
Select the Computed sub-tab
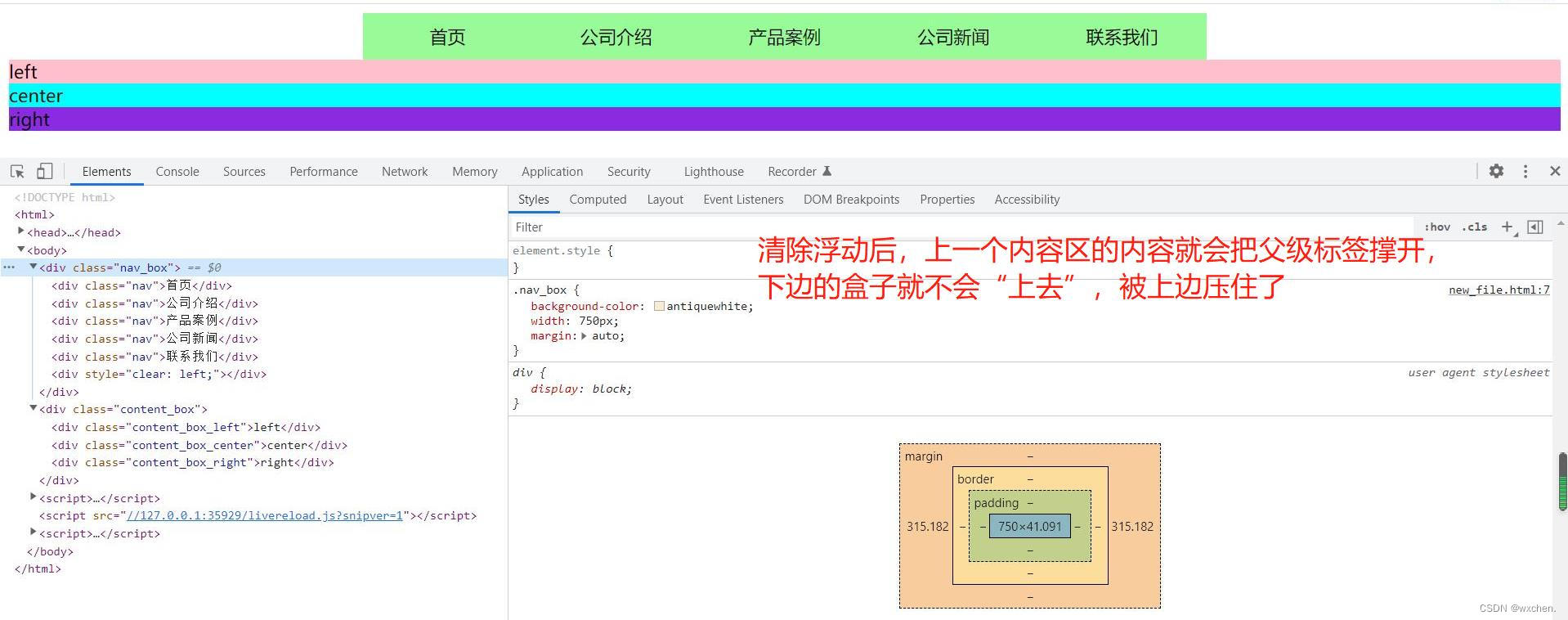pos(598,200)
